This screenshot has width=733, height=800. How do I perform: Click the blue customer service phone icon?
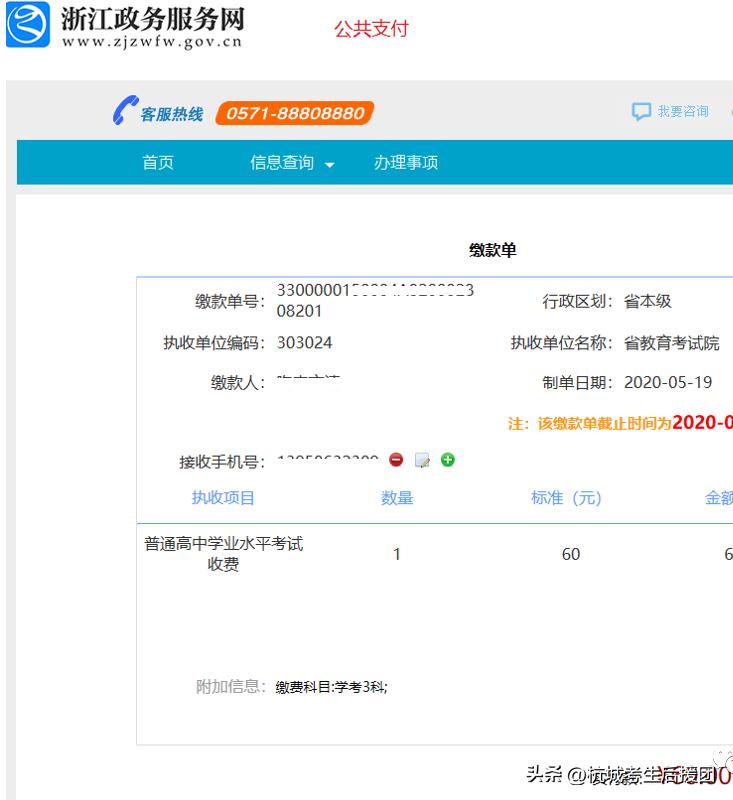[x=125, y=110]
